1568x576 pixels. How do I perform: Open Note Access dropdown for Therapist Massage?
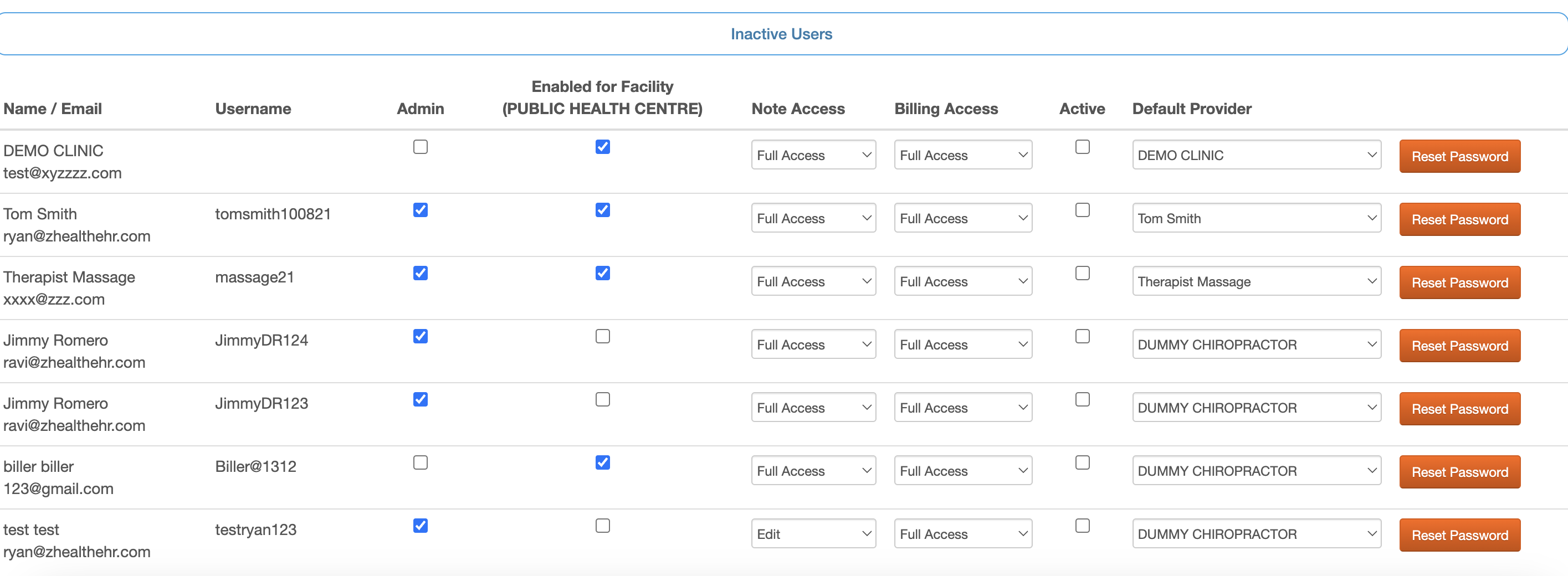click(813, 281)
